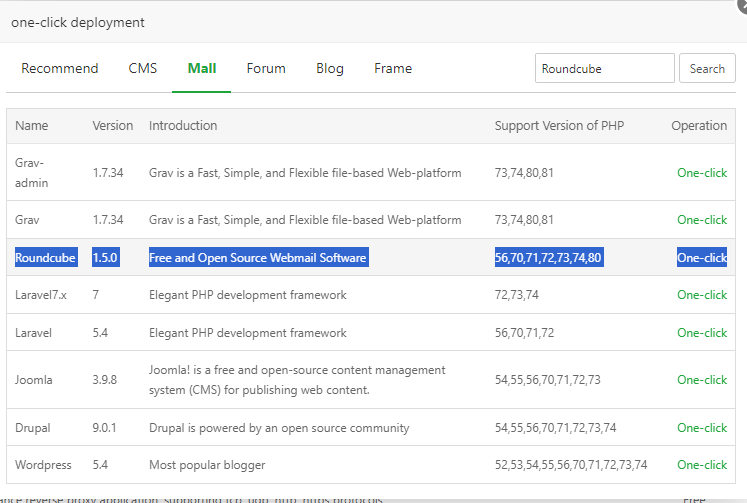The width and height of the screenshot is (747, 503).
Task: Switch to the Recommend tab
Action: pyautogui.click(x=60, y=69)
